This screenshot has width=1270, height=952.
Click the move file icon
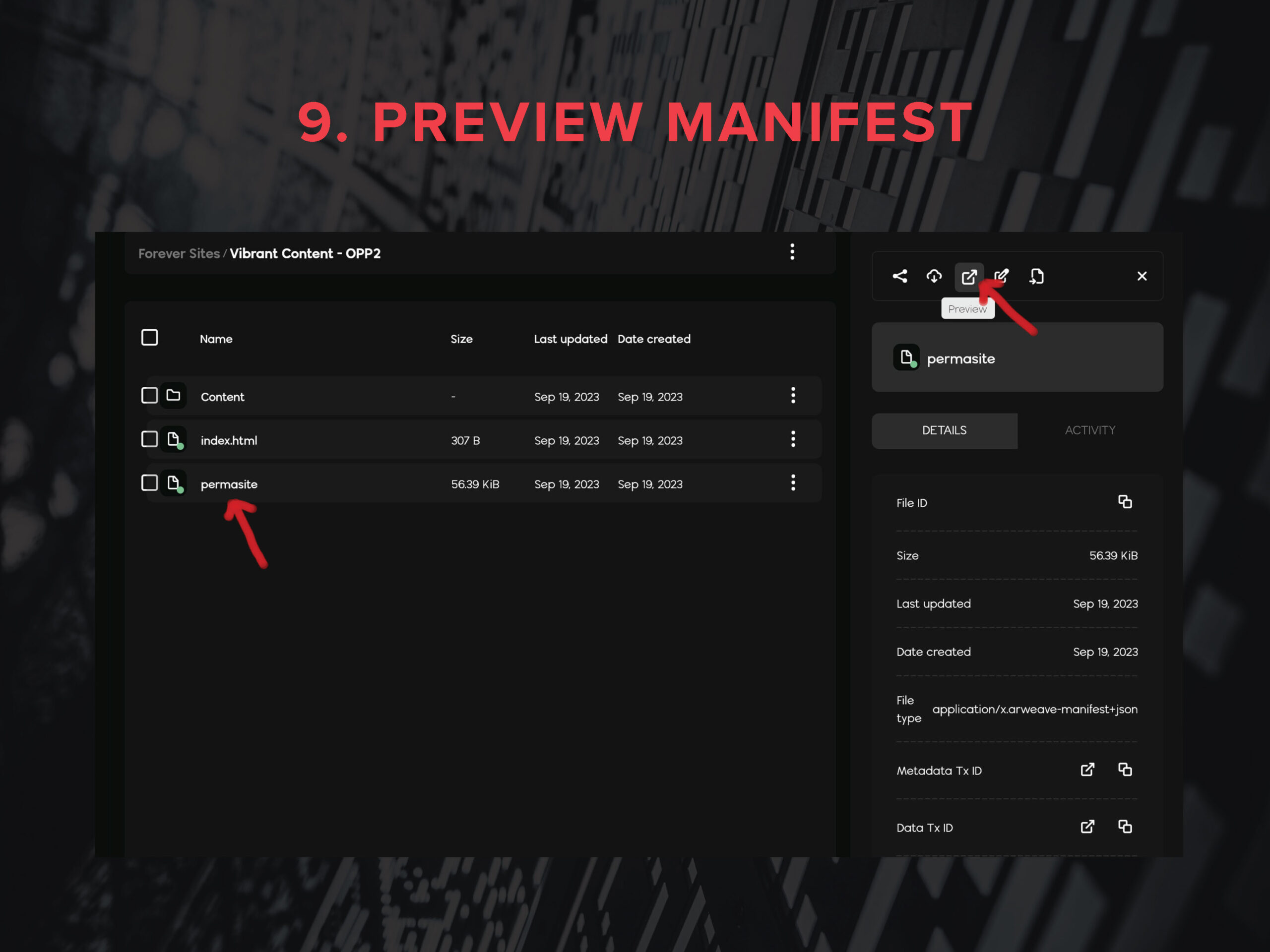(x=1036, y=277)
